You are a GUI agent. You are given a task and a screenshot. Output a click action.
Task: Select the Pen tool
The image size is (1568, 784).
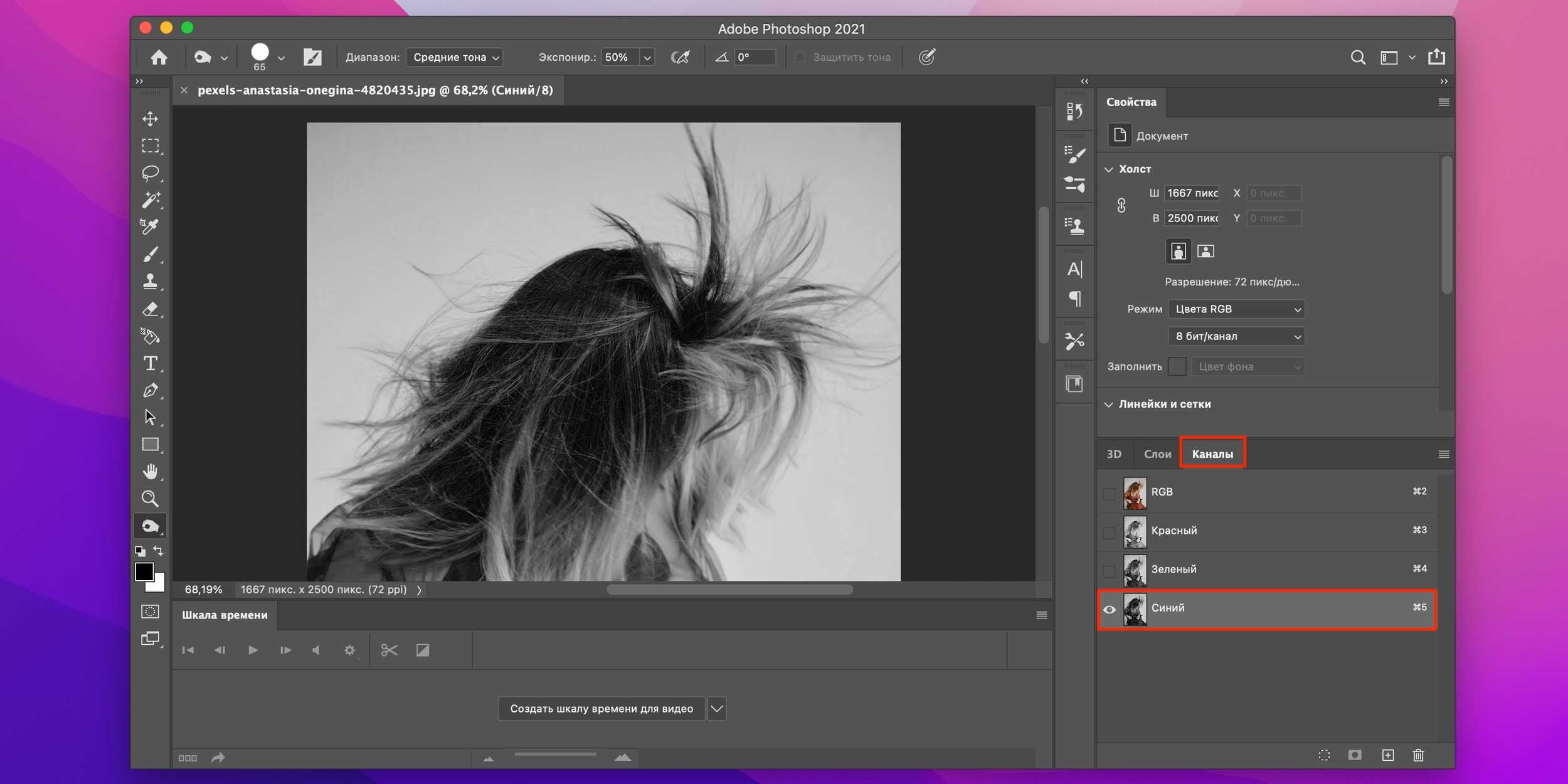pos(150,390)
